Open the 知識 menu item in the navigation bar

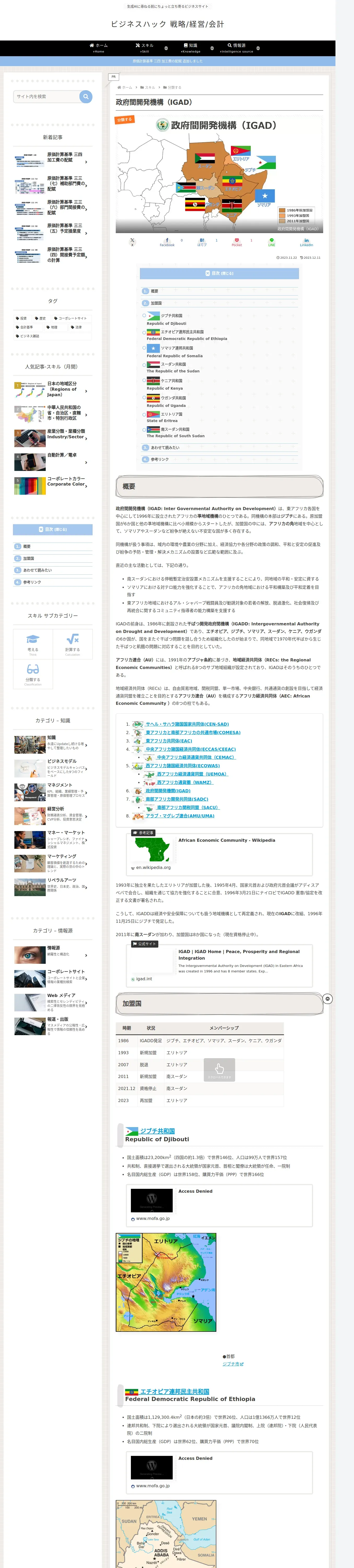click(x=190, y=48)
